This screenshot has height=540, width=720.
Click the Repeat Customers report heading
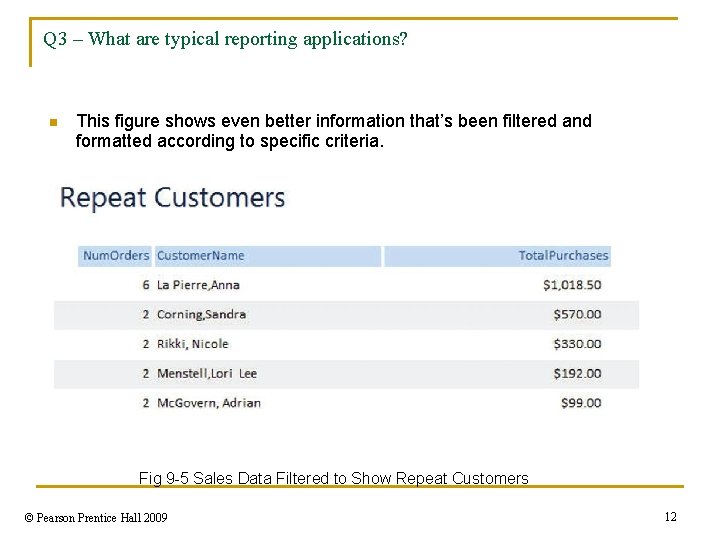pyautogui.click(x=172, y=197)
